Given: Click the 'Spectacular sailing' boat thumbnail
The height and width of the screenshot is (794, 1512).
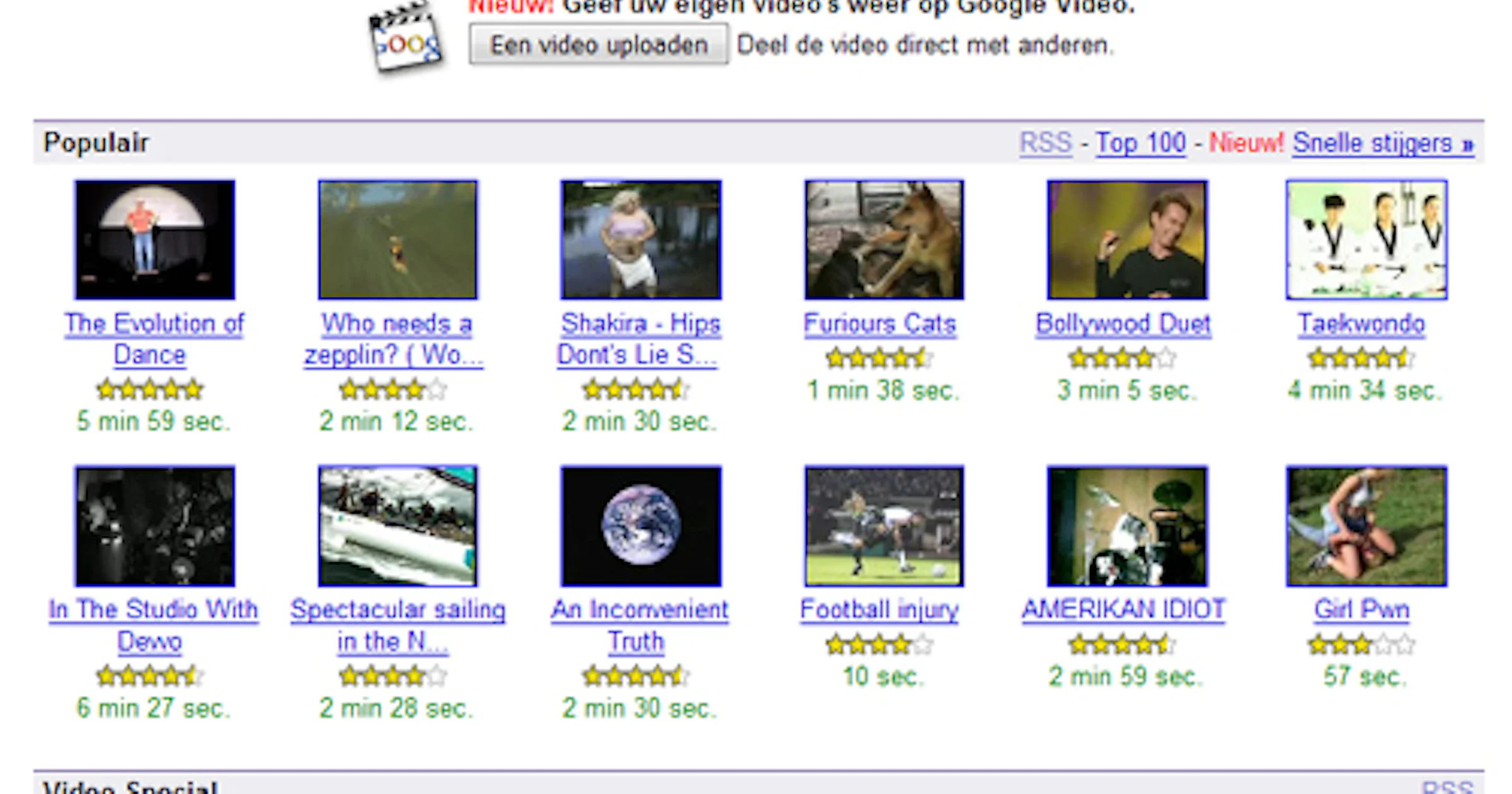Looking at the screenshot, I should coord(398,526).
